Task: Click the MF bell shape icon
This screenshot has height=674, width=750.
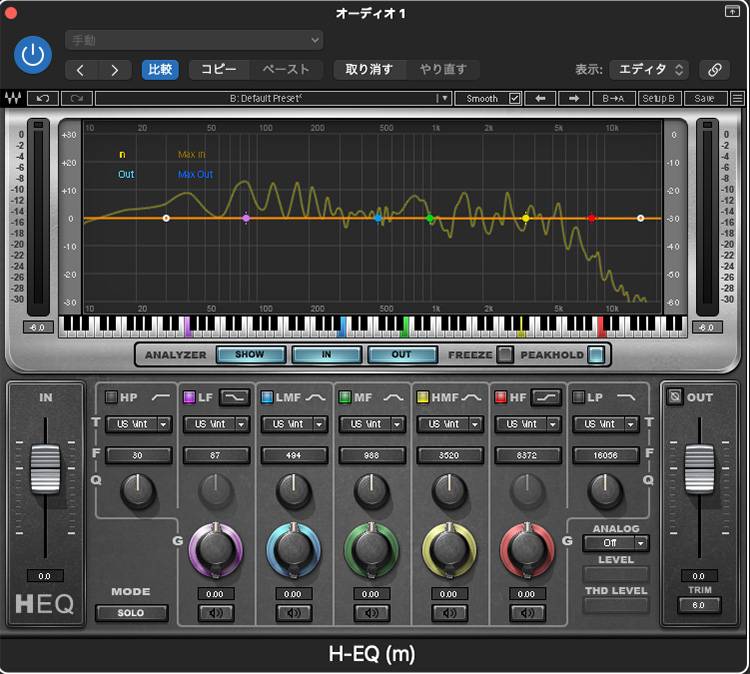Action: (x=393, y=397)
